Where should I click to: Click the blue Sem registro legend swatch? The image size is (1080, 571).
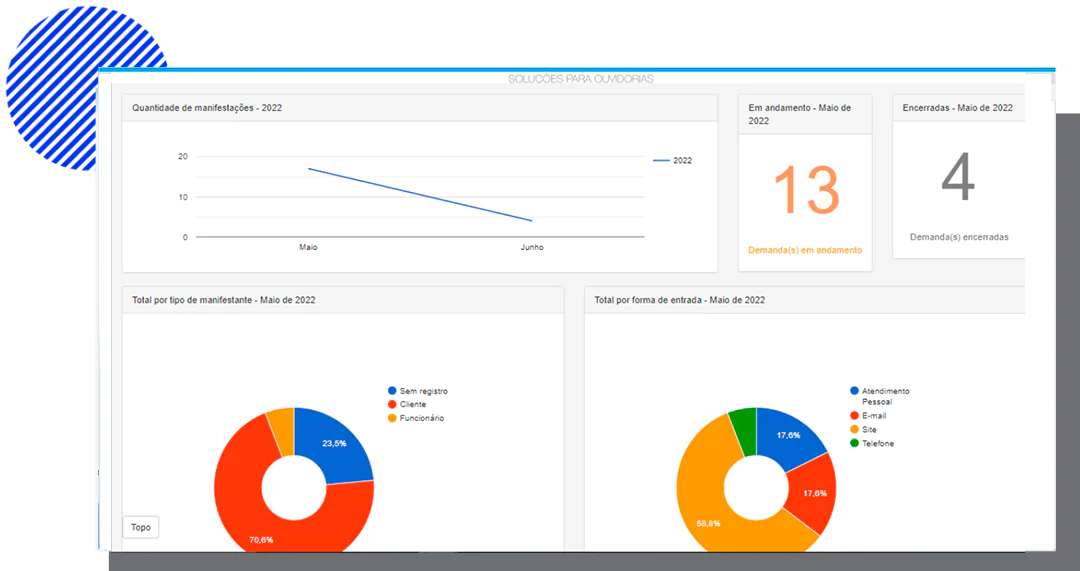[392, 391]
